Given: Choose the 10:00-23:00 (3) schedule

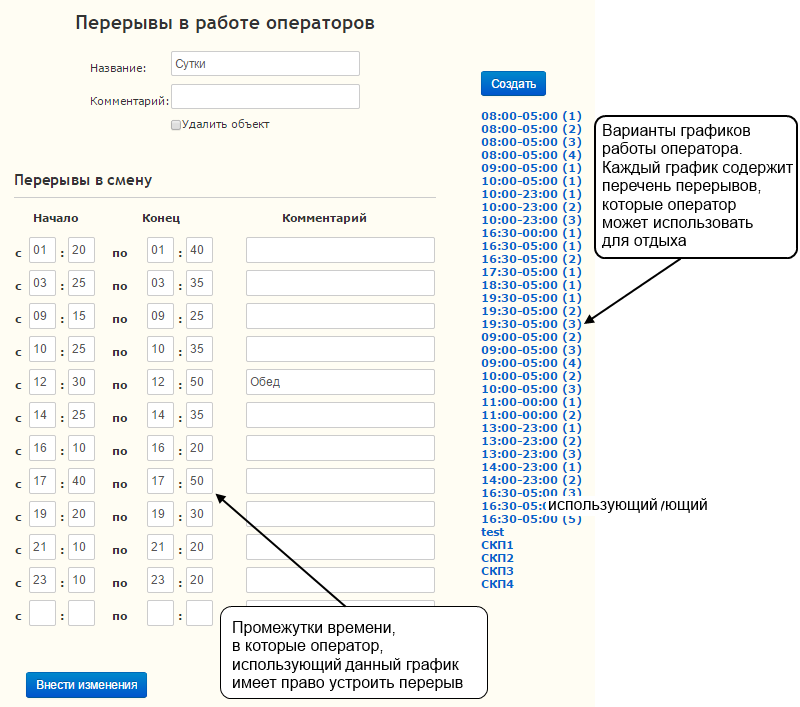Looking at the screenshot, I should tap(532, 220).
